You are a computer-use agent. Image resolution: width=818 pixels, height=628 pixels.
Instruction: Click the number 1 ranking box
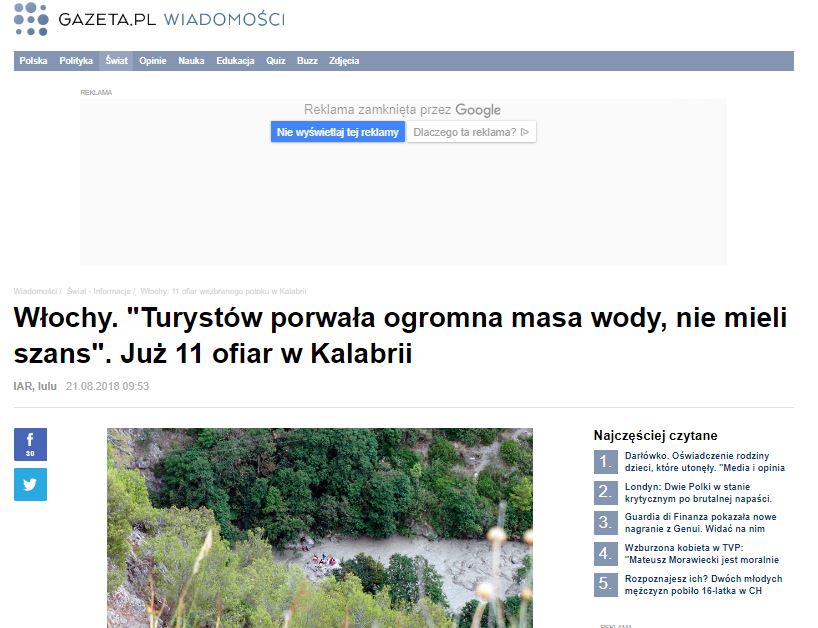tap(606, 462)
